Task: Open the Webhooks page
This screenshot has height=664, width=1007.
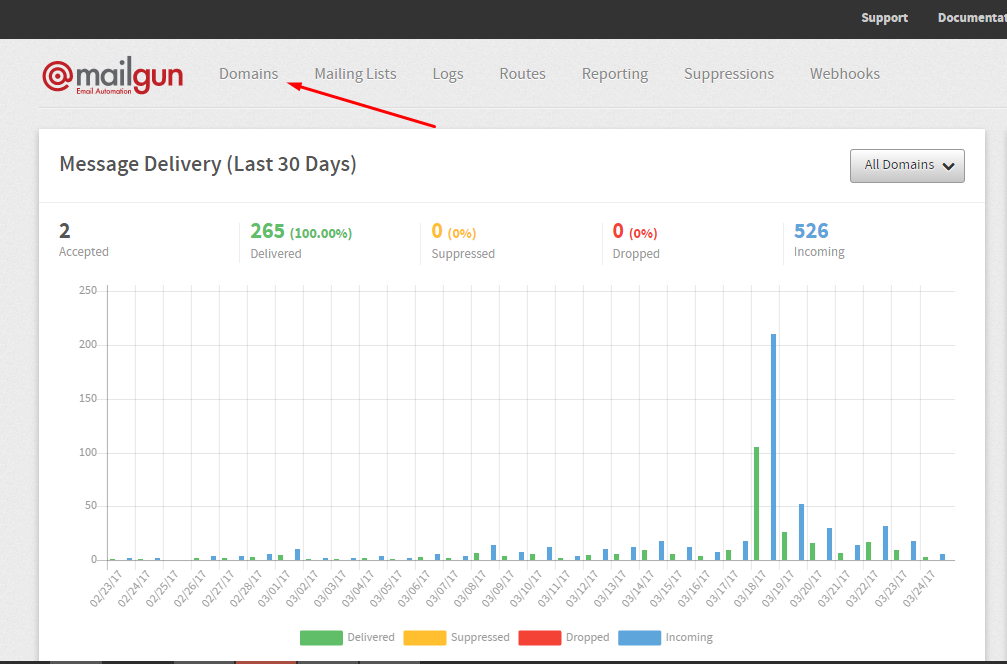Action: 844,74
